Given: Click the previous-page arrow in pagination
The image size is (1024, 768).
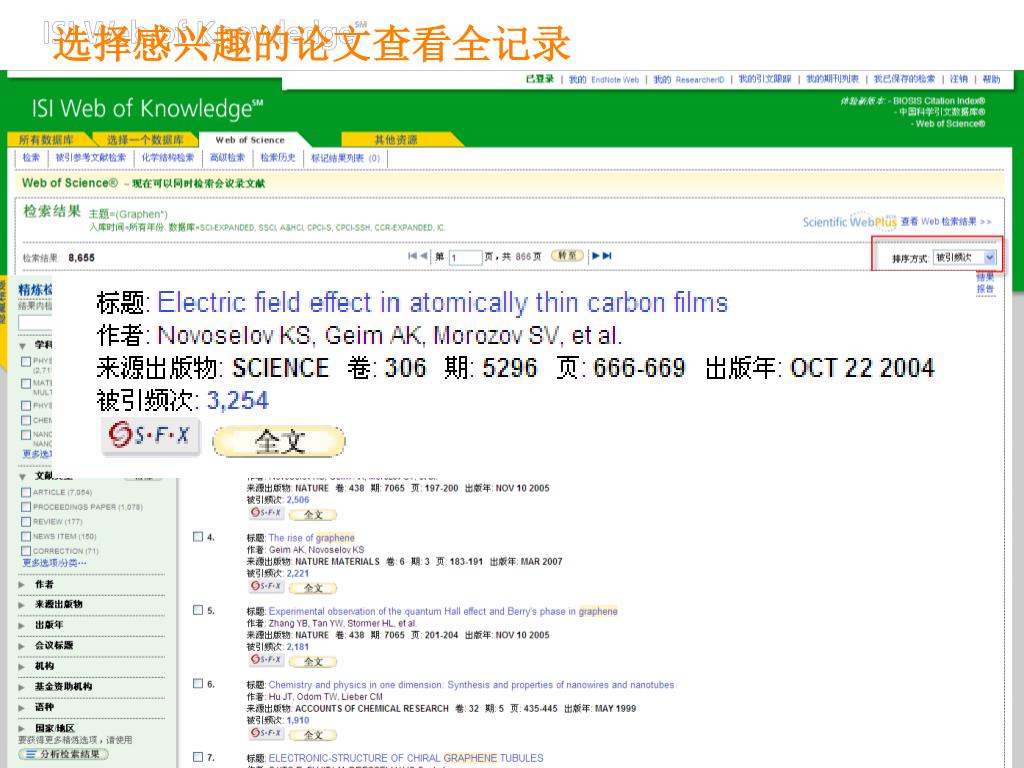Looking at the screenshot, I should (424, 256).
